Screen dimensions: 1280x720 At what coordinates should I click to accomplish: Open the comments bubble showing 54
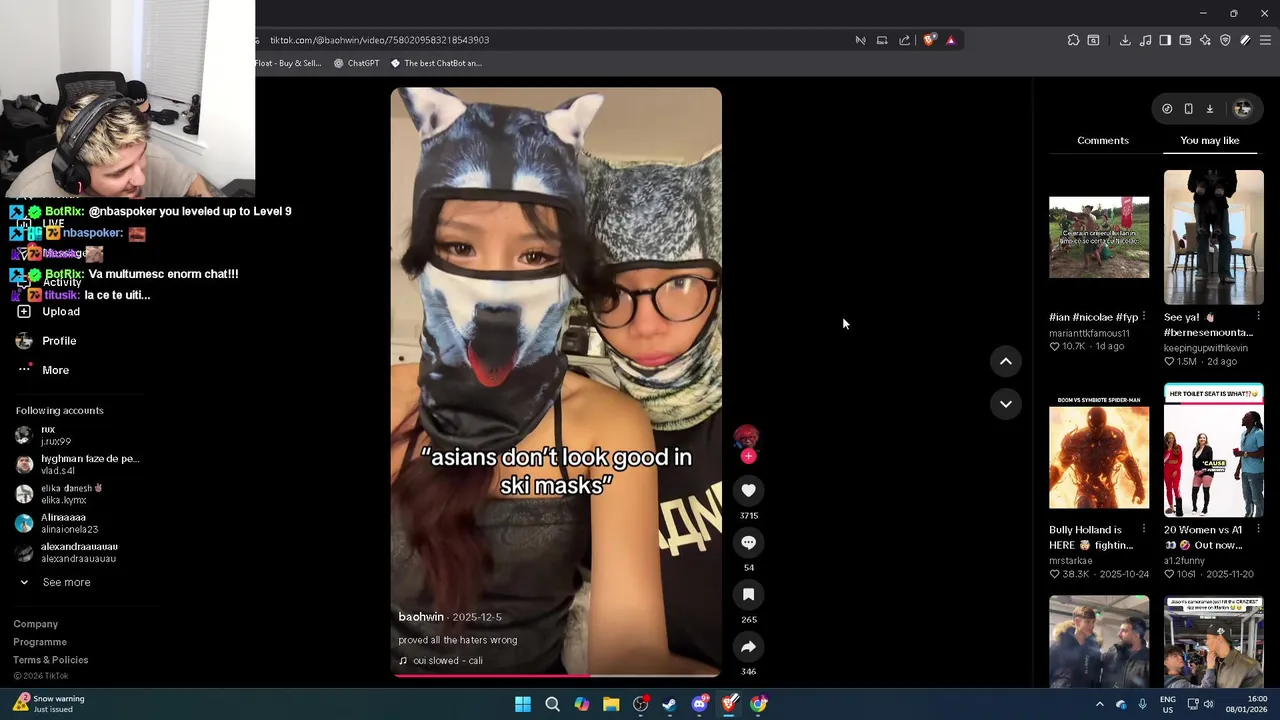click(748, 542)
